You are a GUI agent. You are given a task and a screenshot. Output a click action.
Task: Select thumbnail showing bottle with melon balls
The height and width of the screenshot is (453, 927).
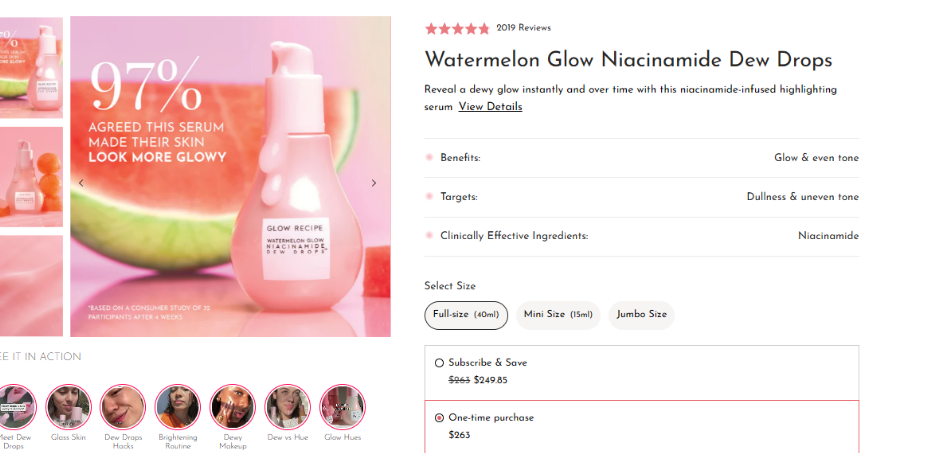tap(31, 177)
